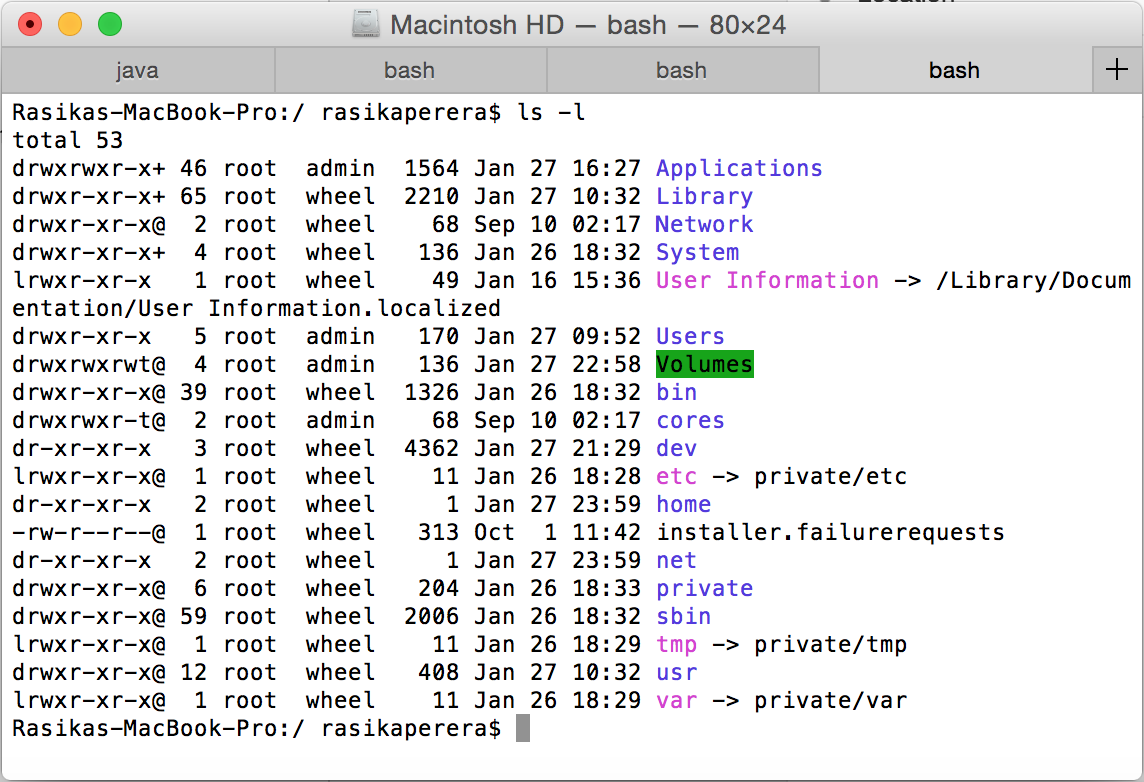Select the active rightmost bash tab
The width and height of the screenshot is (1144, 782).
tap(954, 70)
